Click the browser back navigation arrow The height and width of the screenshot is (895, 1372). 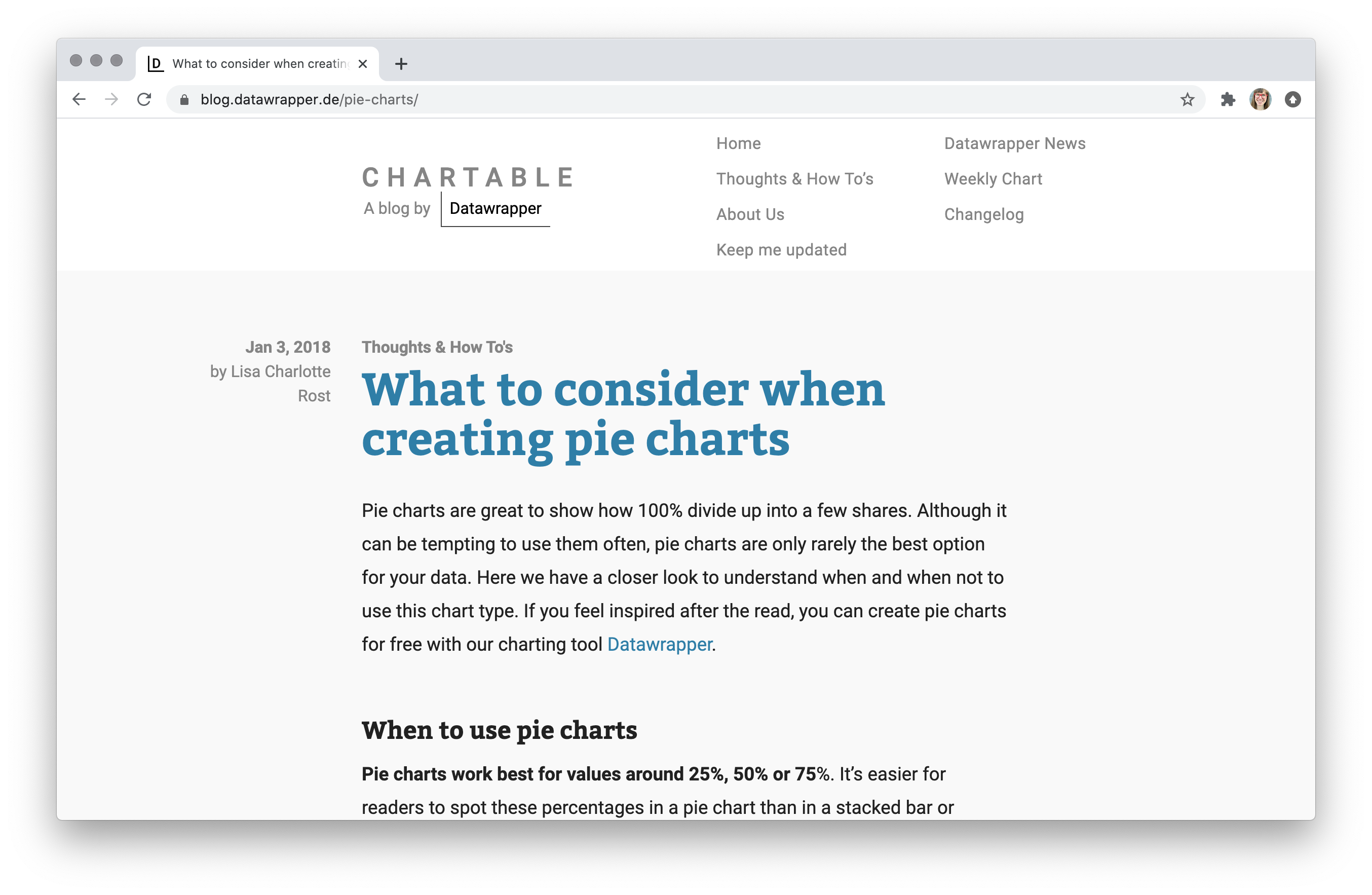point(78,98)
